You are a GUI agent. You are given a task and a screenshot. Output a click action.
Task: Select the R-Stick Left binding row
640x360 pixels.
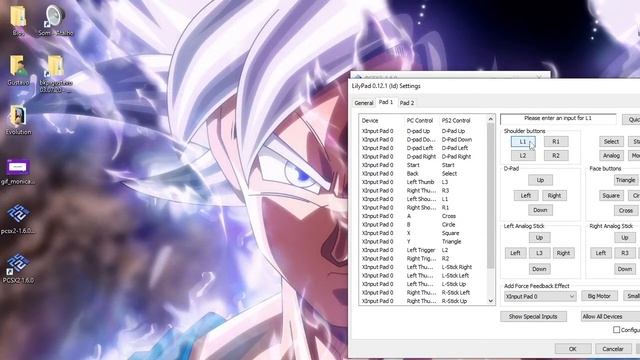pyautogui.click(x=423, y=293)
